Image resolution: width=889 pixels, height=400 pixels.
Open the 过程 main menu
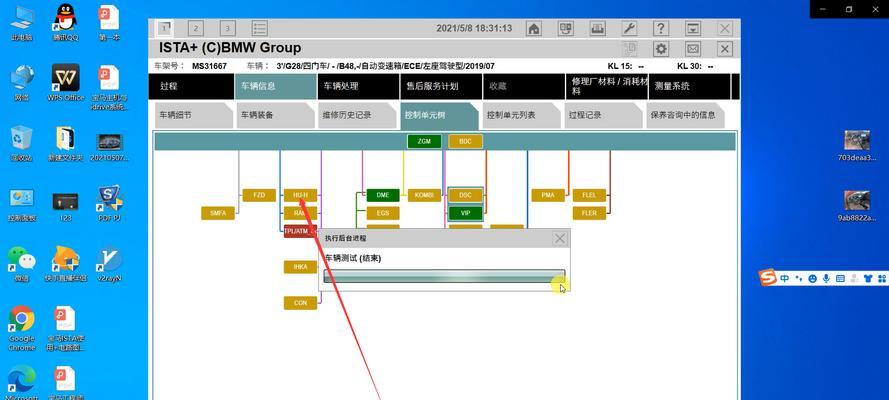click(x=190, y=86)
